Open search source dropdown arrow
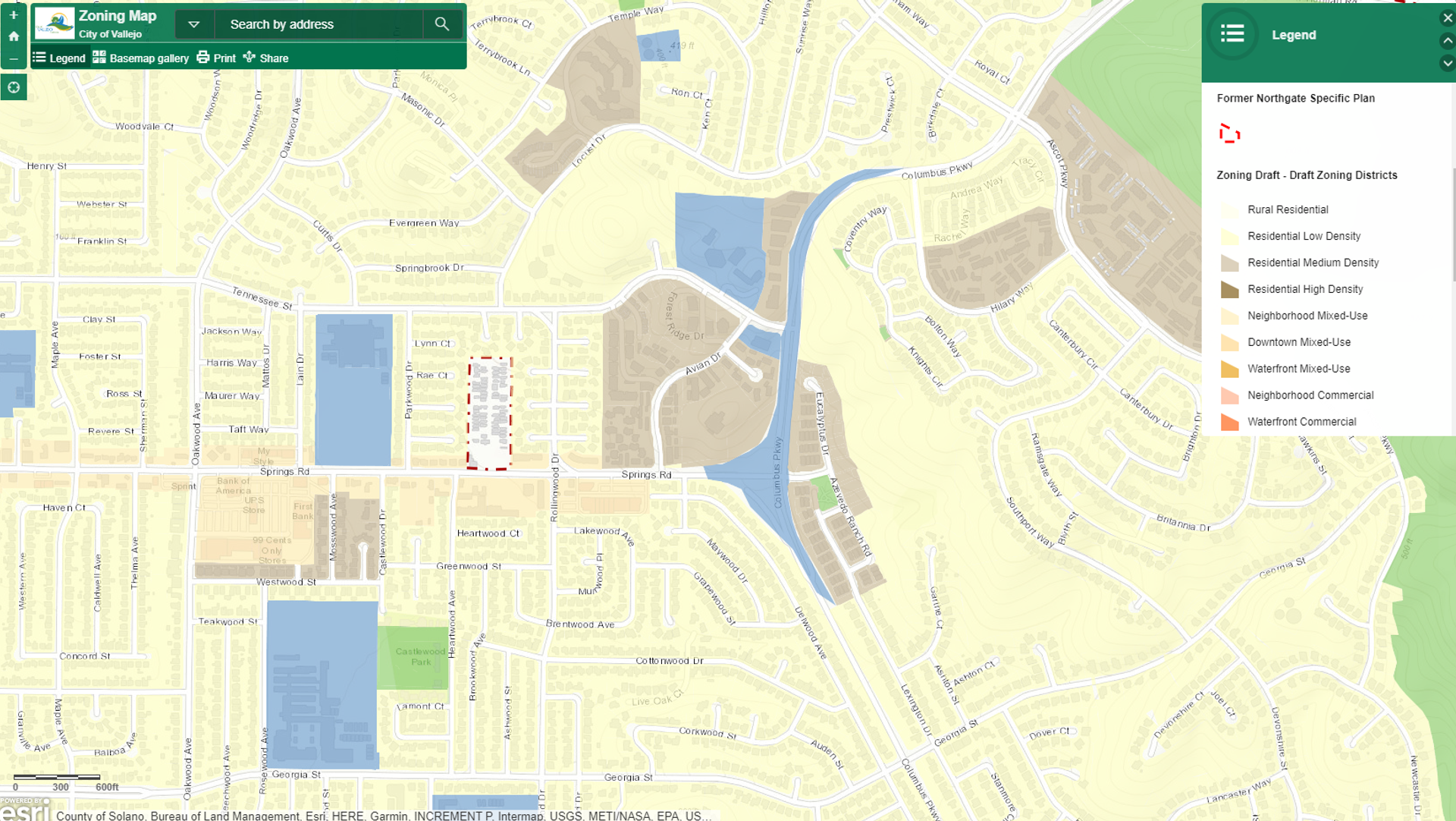Viewport: 1456px width, 821px height. pyautogui.click(x=194, y=24)
